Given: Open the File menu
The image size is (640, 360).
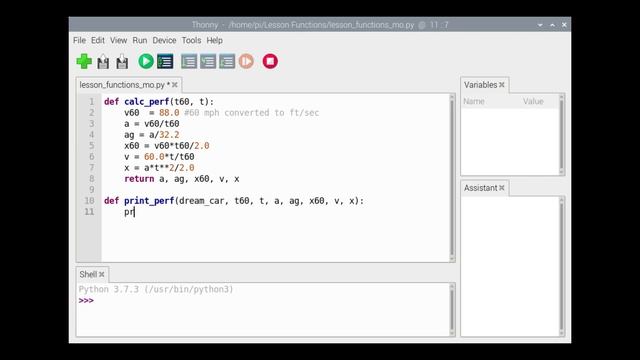Looking at the screenshot, I should tap(79, 40).
